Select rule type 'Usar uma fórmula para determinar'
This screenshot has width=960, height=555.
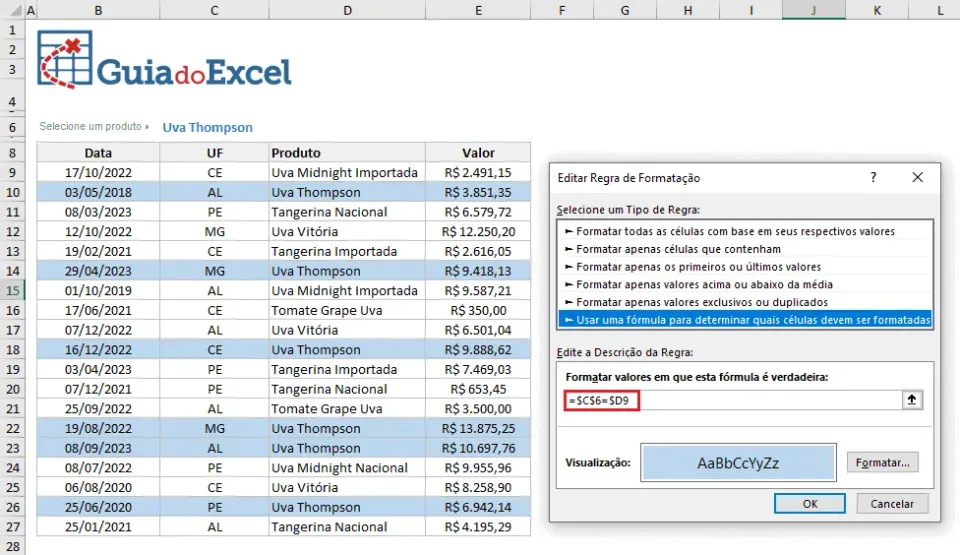tap(745, 320)
